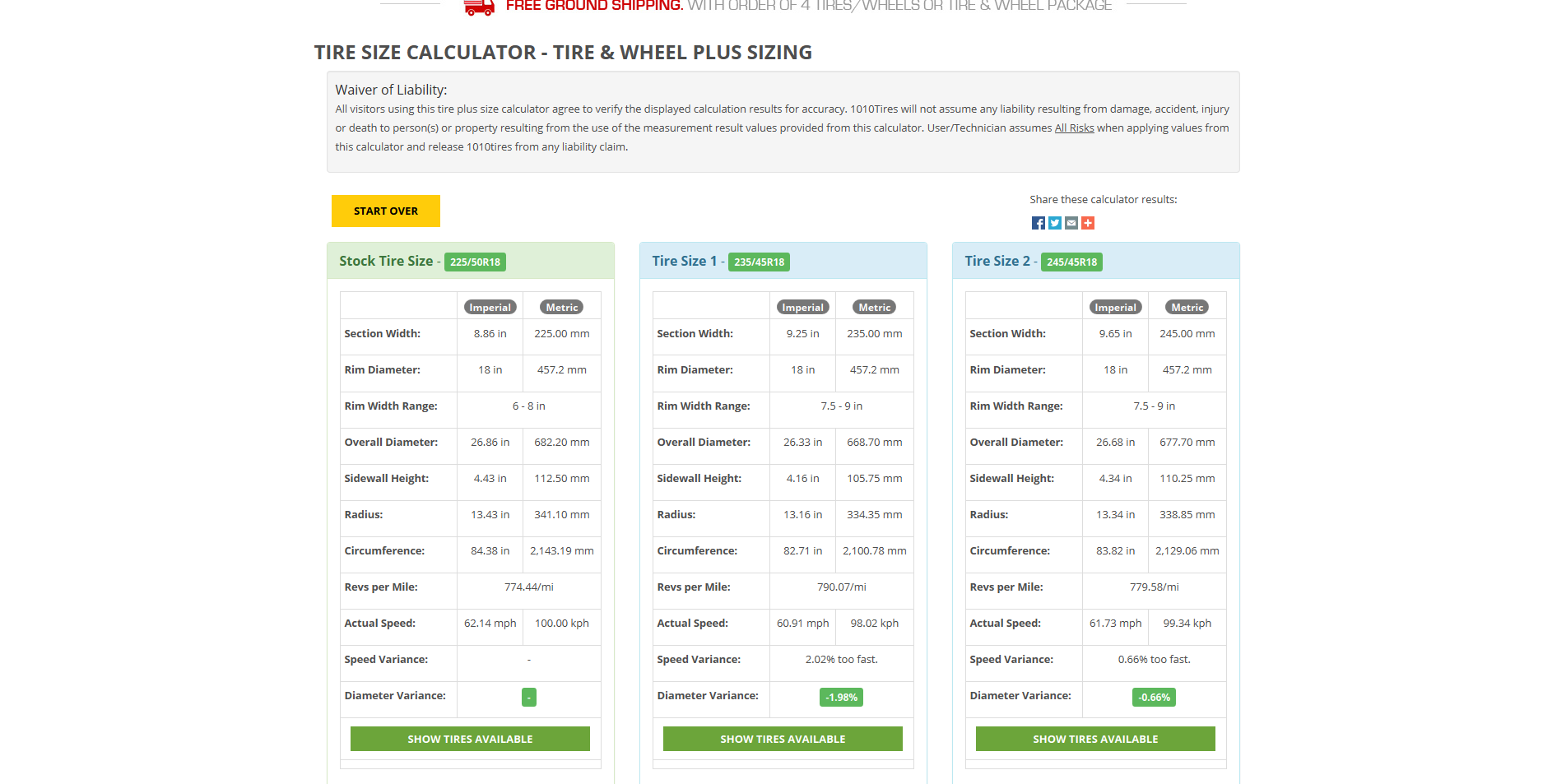The image size is (1566, 784).
Task: Select Metric header in Tire Size 1 table
Action: point(874,308)
